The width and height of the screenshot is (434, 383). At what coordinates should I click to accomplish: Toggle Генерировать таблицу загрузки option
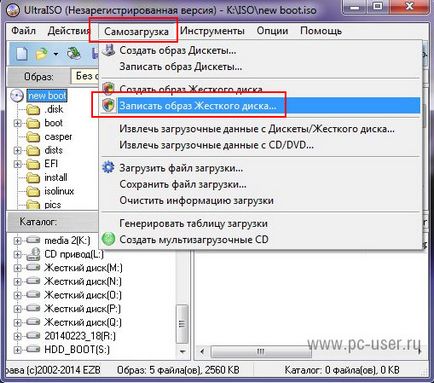(x=261, y=223)
